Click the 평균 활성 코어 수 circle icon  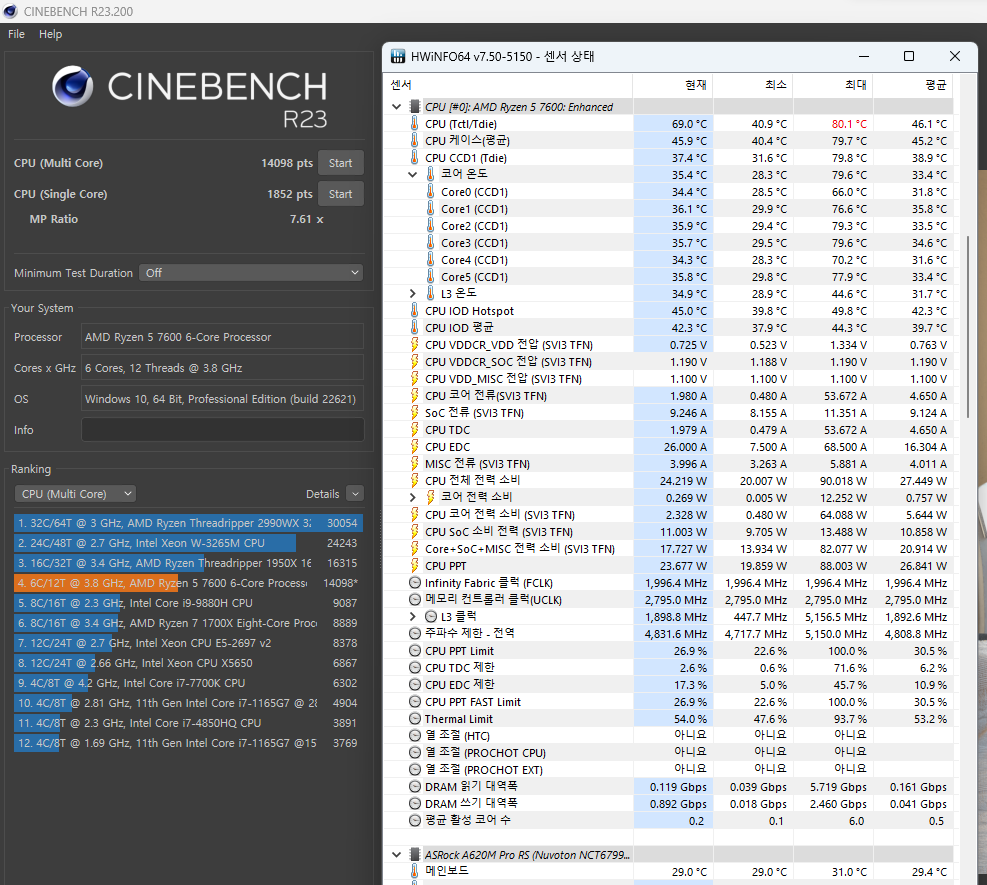415,820
